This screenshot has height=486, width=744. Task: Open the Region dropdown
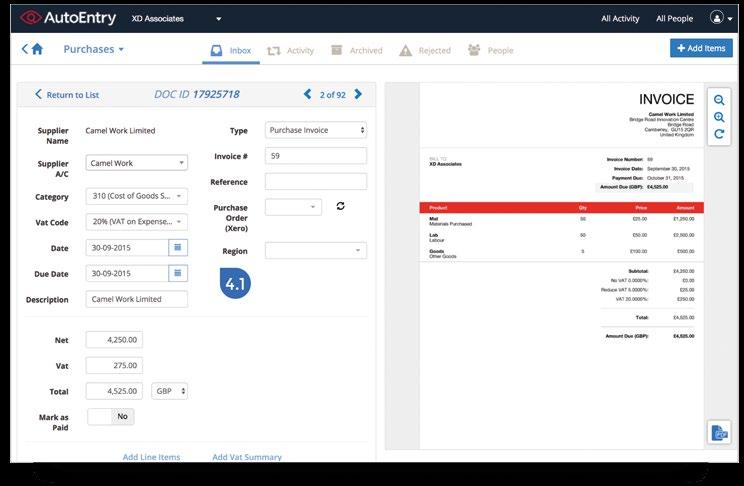pos(316,251)
